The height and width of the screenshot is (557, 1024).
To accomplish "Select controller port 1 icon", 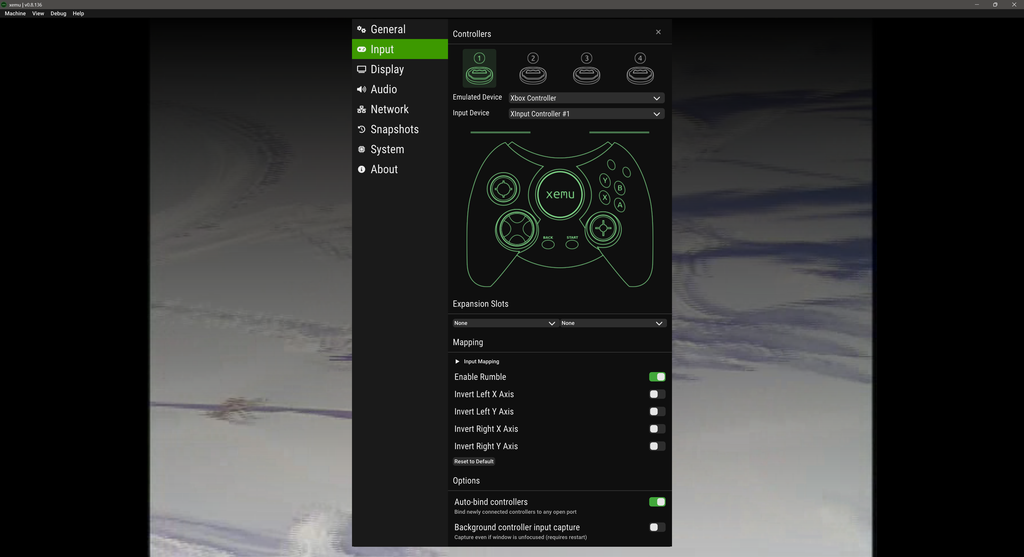I will 479,68.
